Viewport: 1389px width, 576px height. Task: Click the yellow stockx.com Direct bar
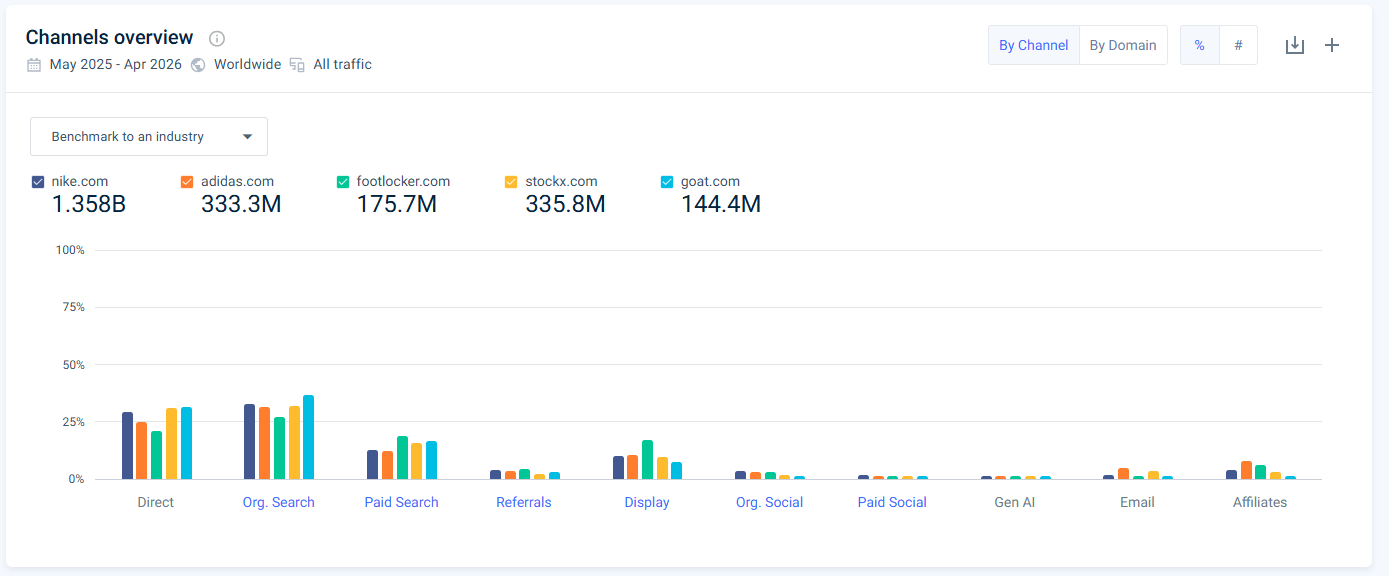(171, 444)
